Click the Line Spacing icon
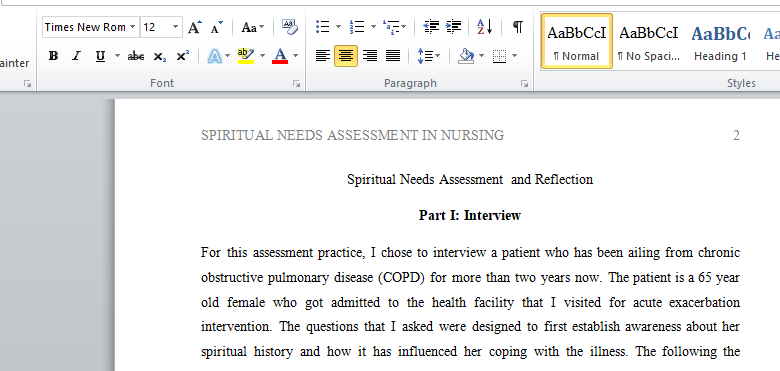Image resolution: width=780 pixels, height=371 pixels. [x=424, y=56]
